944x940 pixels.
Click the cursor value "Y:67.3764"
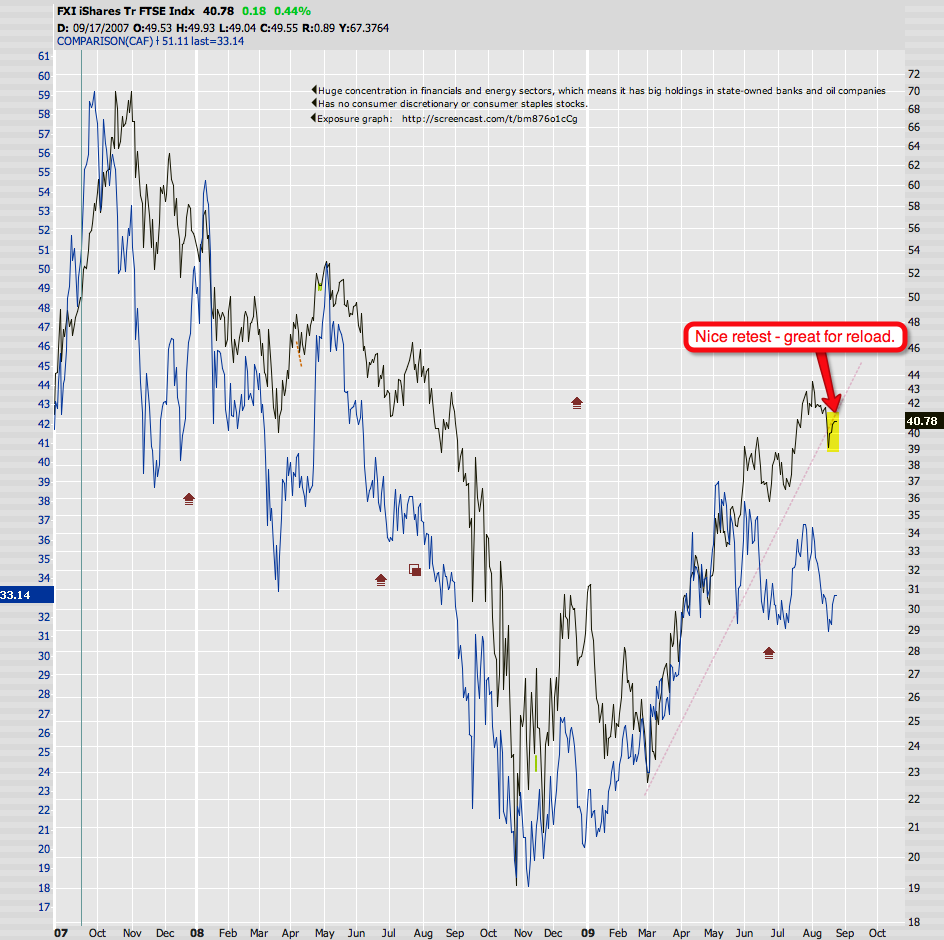(x=364, y=28)
